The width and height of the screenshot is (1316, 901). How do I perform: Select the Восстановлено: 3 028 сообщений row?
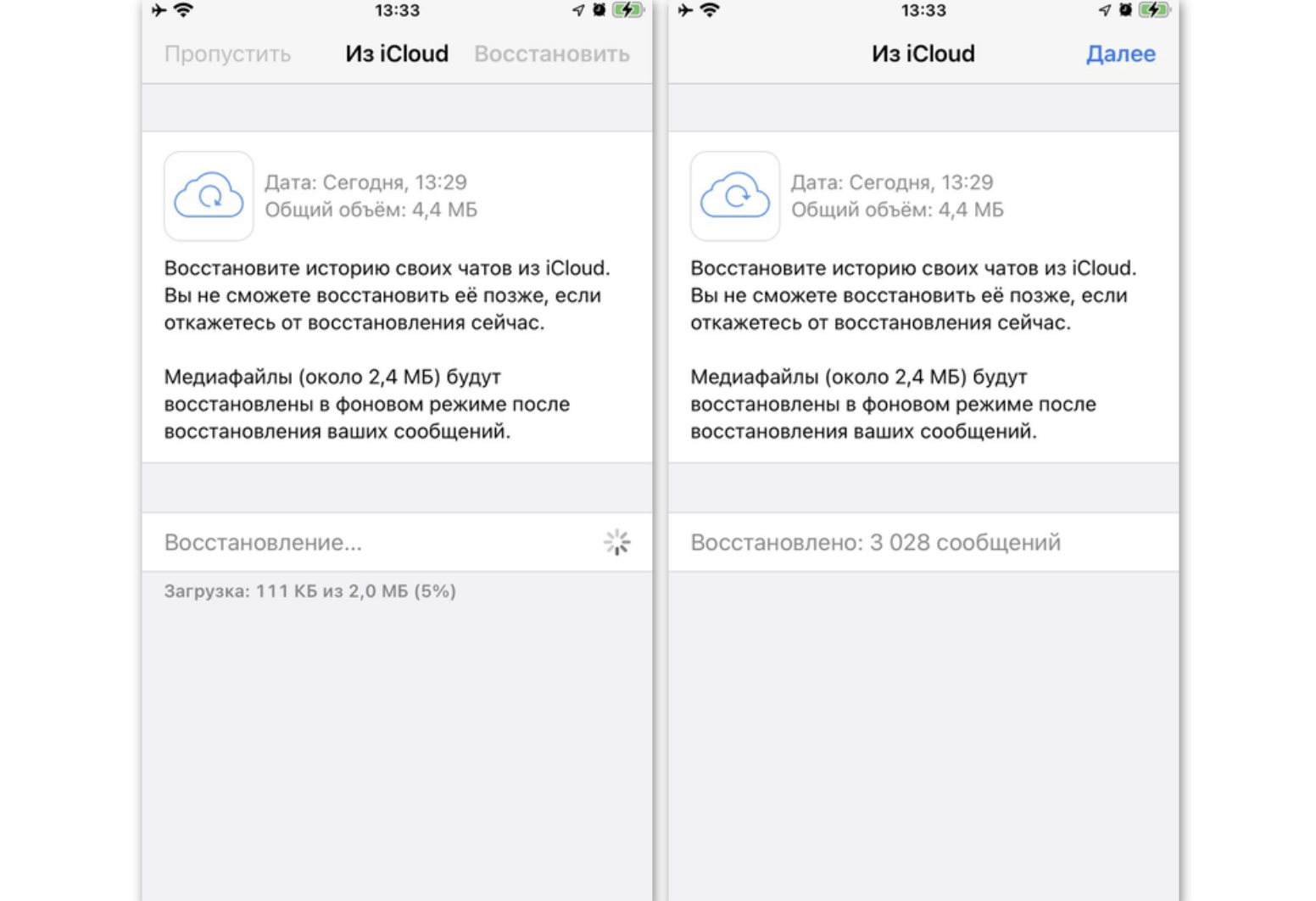(875, 542)
